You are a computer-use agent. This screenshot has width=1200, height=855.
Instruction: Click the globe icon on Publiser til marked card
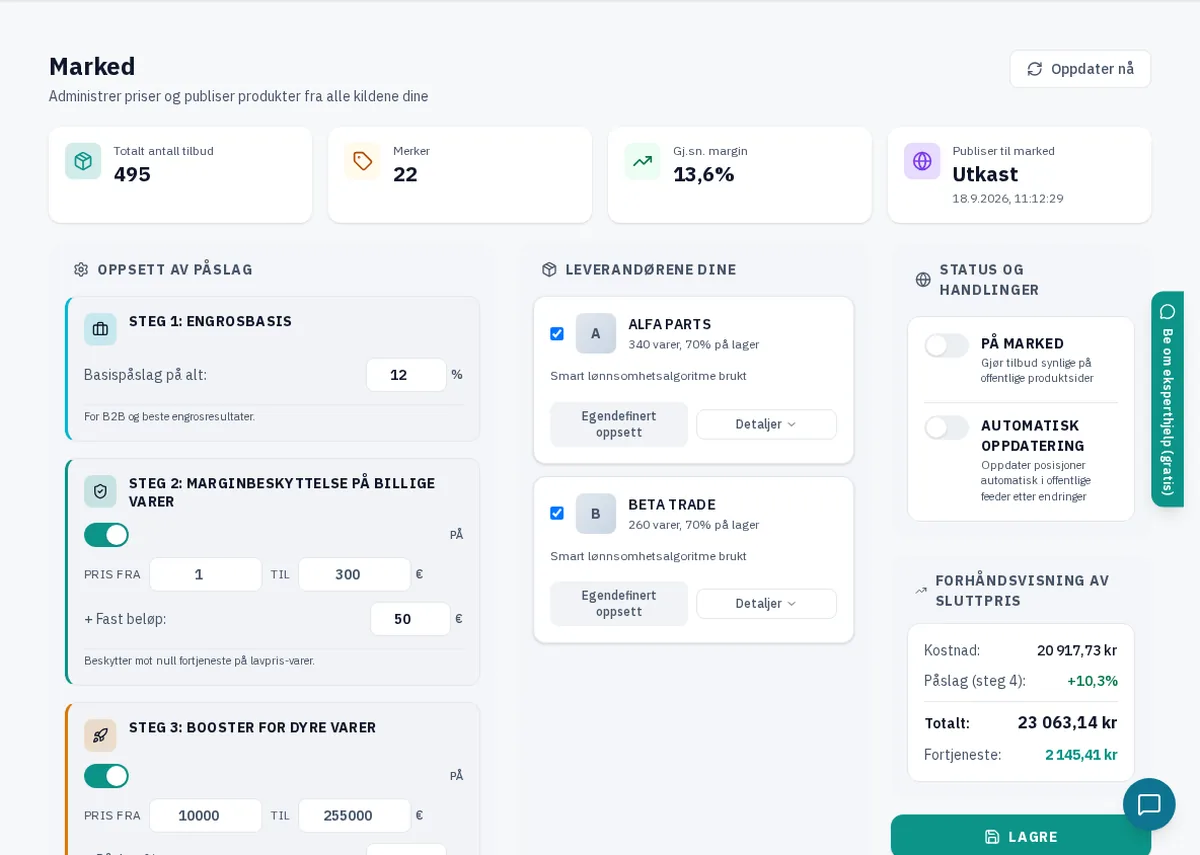pos(922,161)
